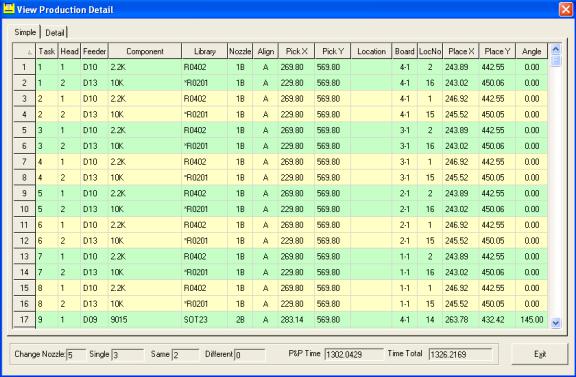
Task: Click the Change Nozzle field
Action: 76,355
